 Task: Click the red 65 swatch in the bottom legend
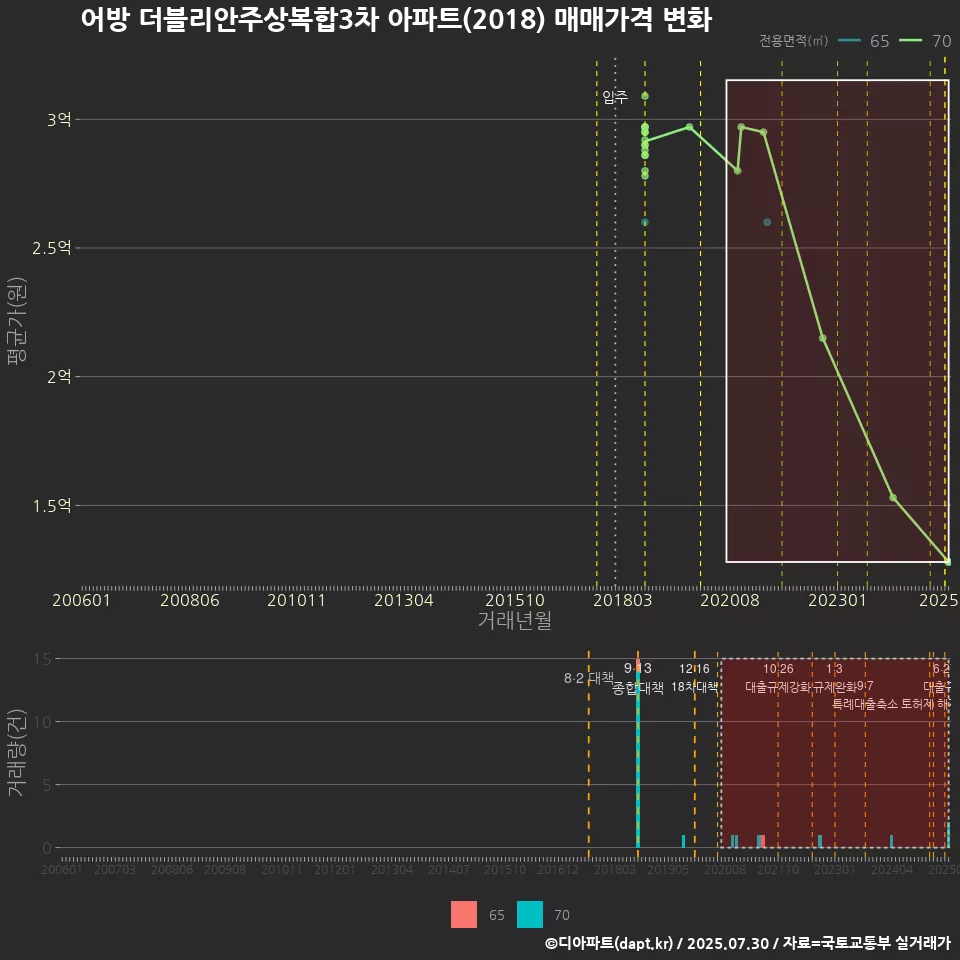[463, 914]
